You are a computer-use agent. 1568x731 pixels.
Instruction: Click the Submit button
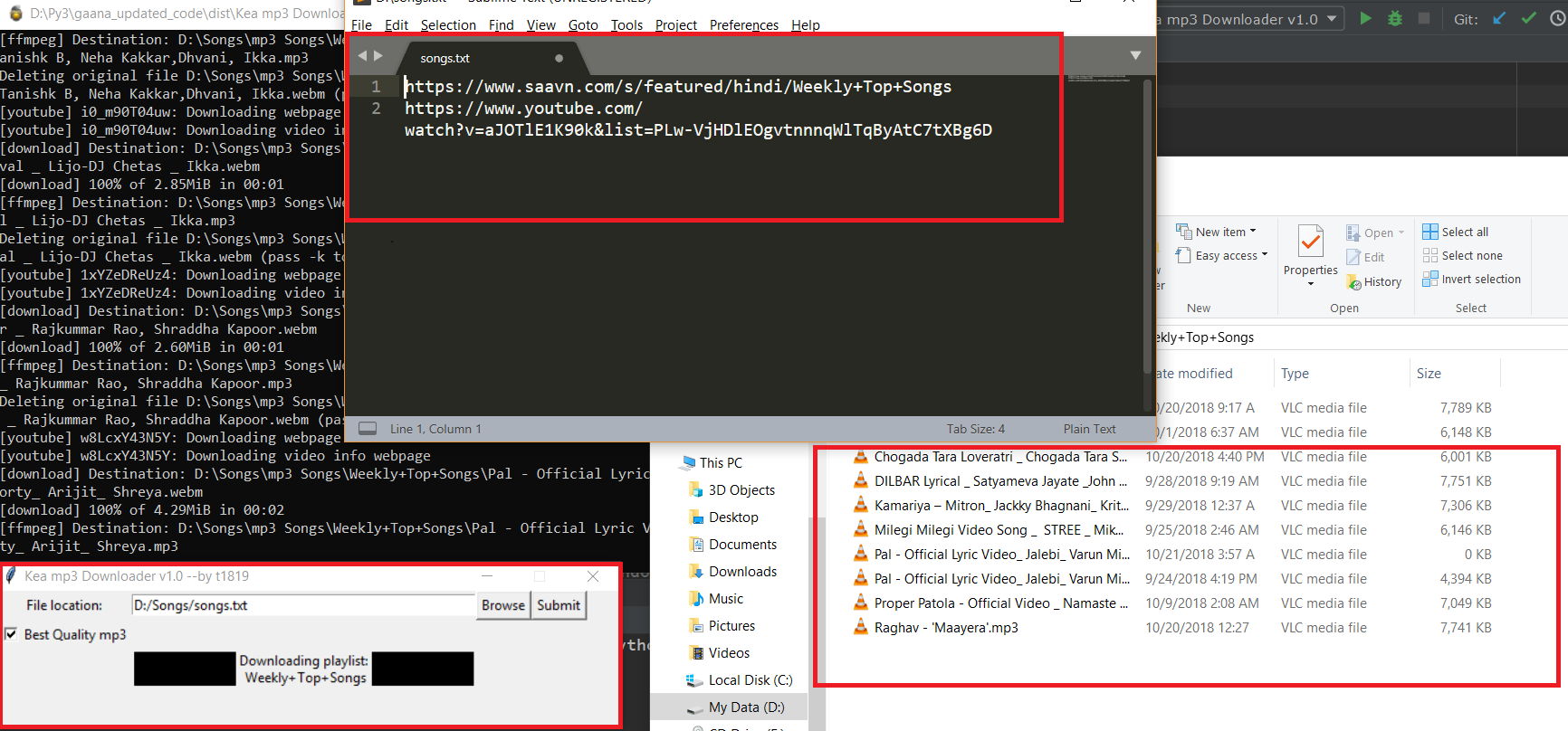coord(559,605)
